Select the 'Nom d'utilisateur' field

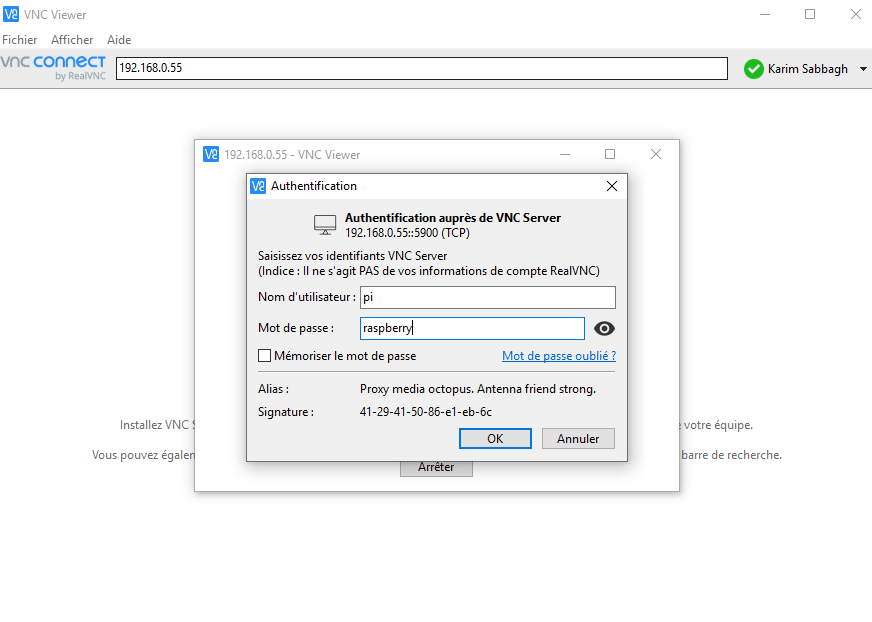click(487, 297)
